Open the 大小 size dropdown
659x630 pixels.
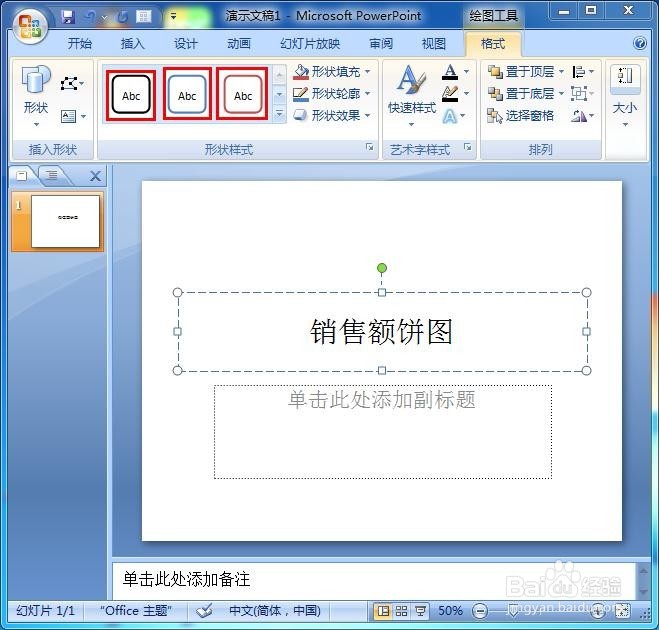pos(625,96)
